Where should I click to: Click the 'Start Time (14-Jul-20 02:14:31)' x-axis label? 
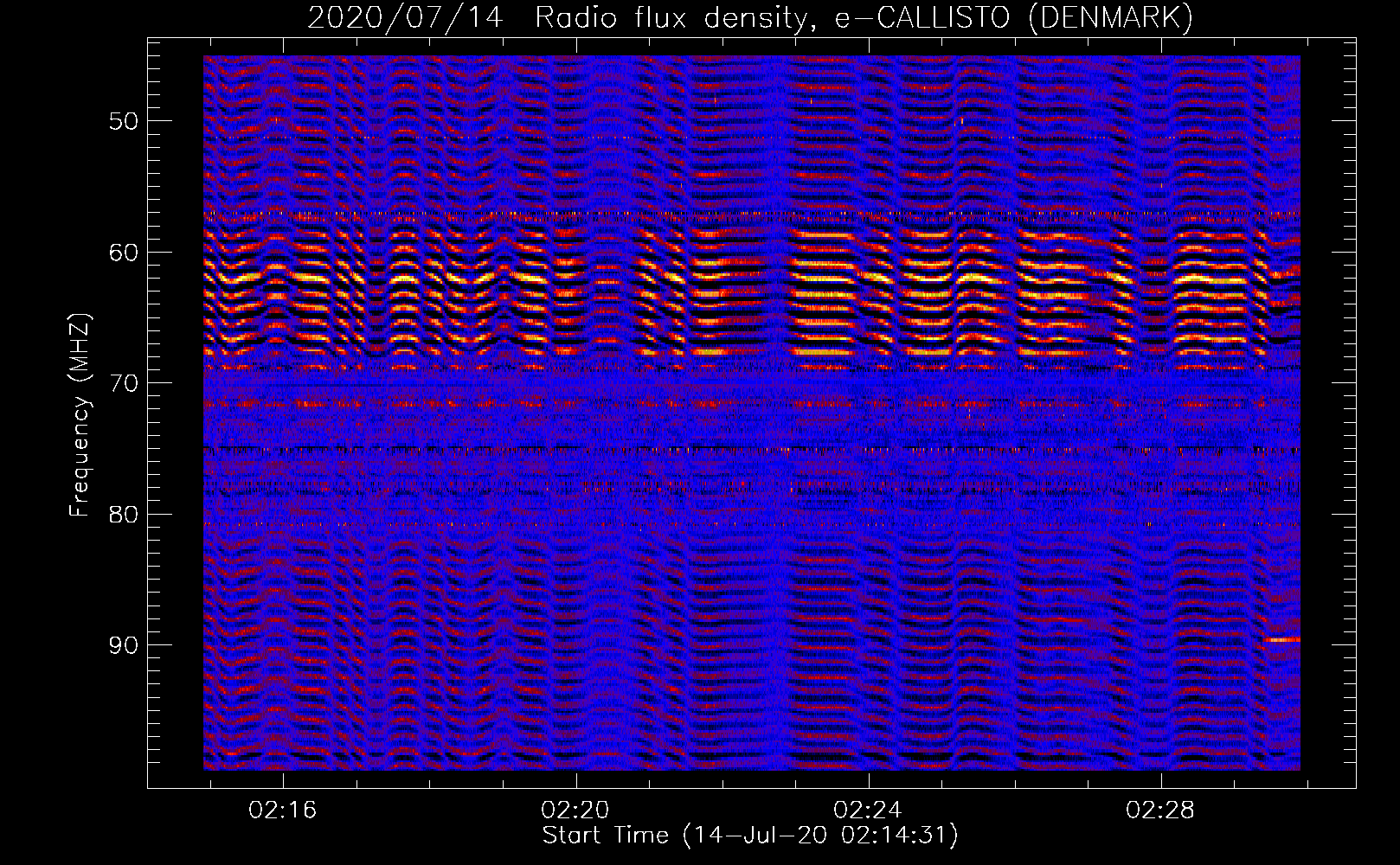750,836
